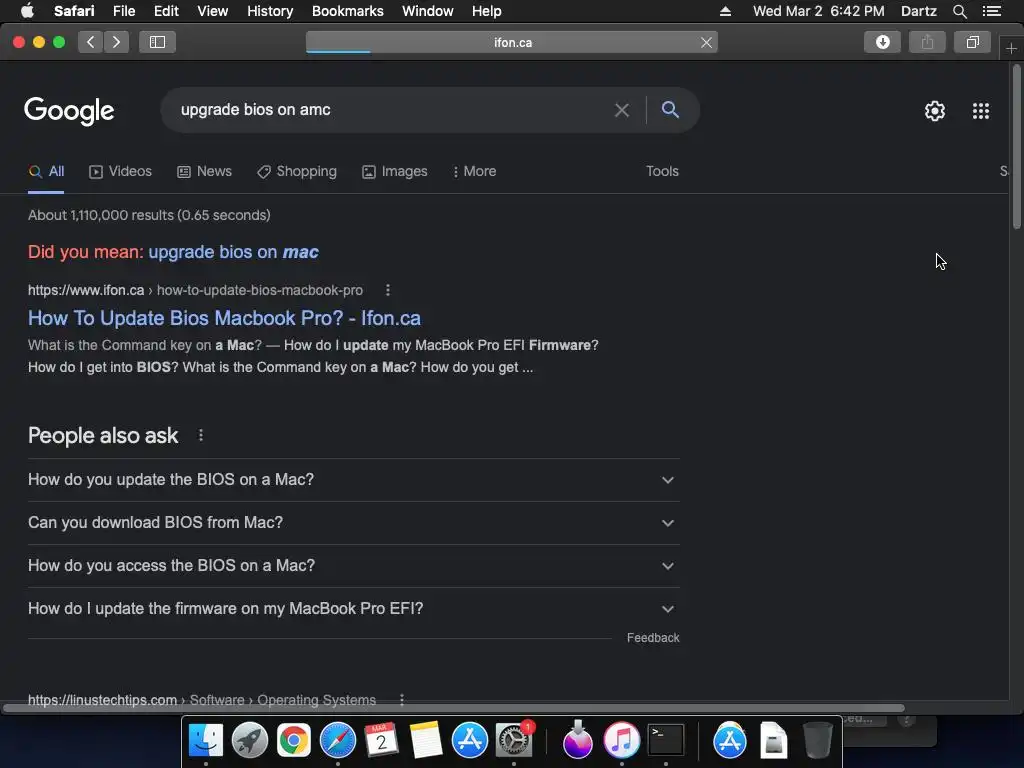The height and width of the screenshot is (768, 1024).
Task: Open People also ask options menu
Action: click(x=201, y=436)
